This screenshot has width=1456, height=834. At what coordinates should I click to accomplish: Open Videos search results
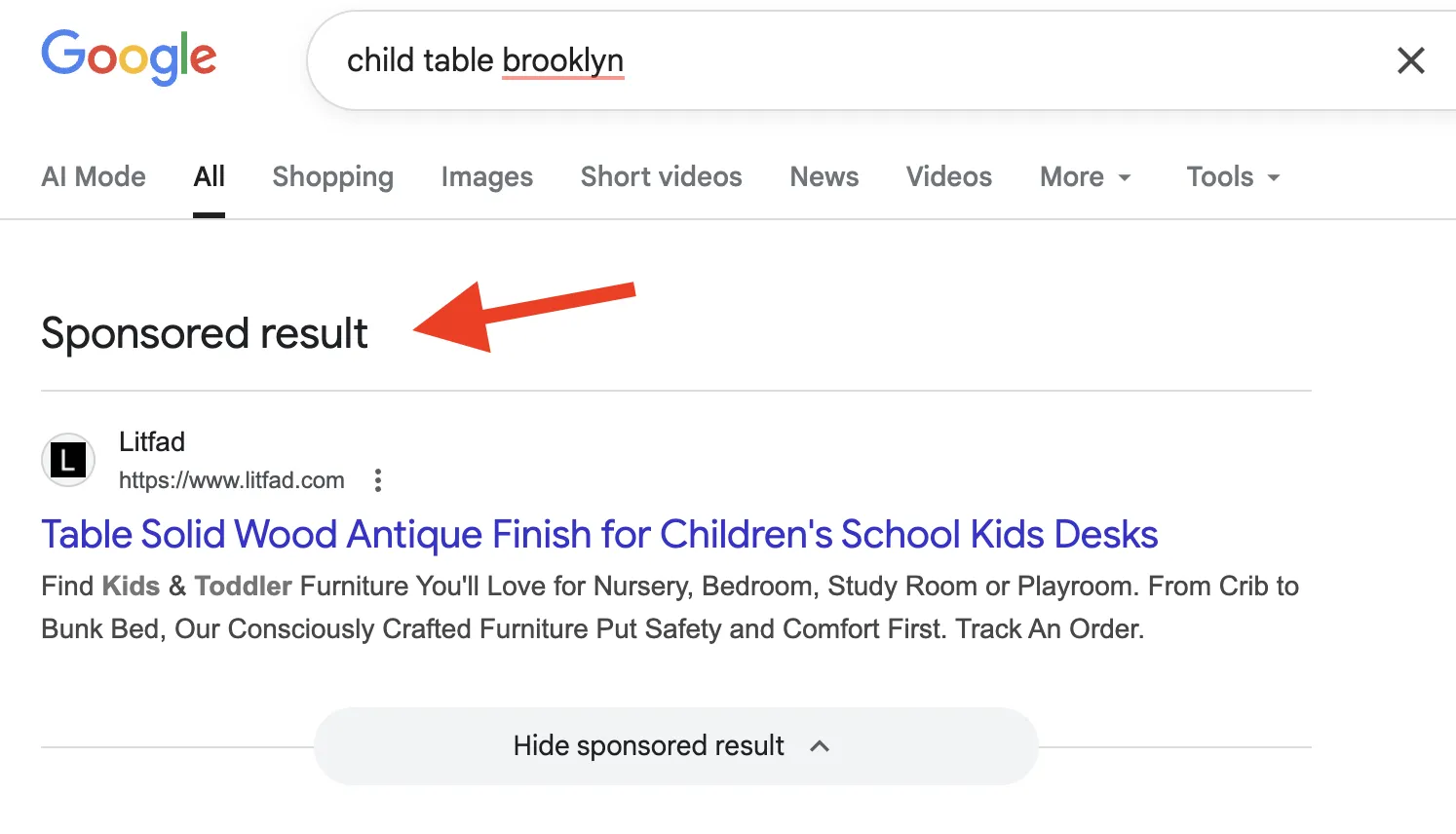[x=948, y=176]
